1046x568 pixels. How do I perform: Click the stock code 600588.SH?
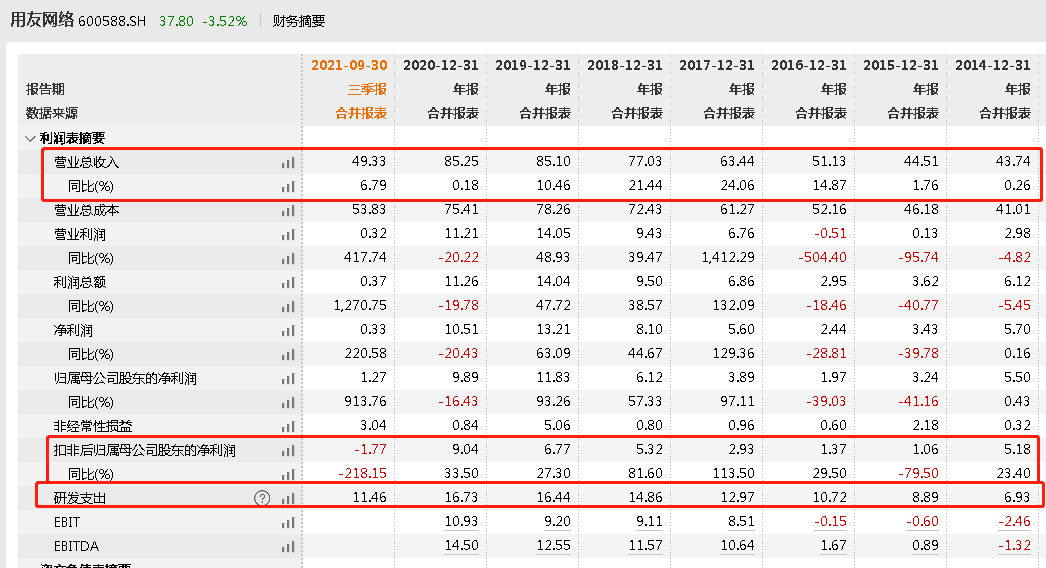111,21
